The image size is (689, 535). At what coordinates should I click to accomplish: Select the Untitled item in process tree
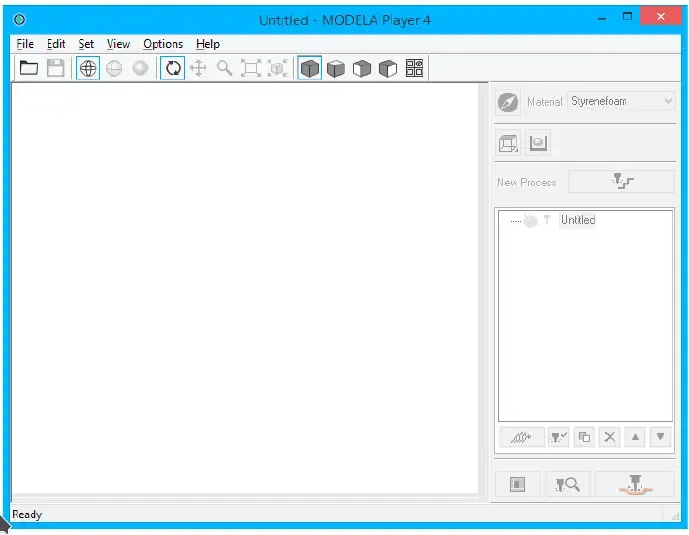(x=577, y=220)
